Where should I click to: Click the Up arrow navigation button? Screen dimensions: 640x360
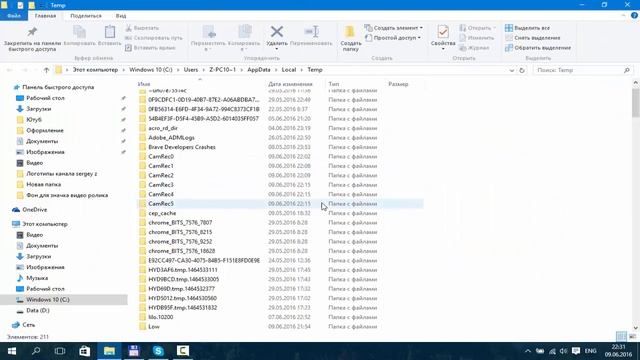point(46,70)
